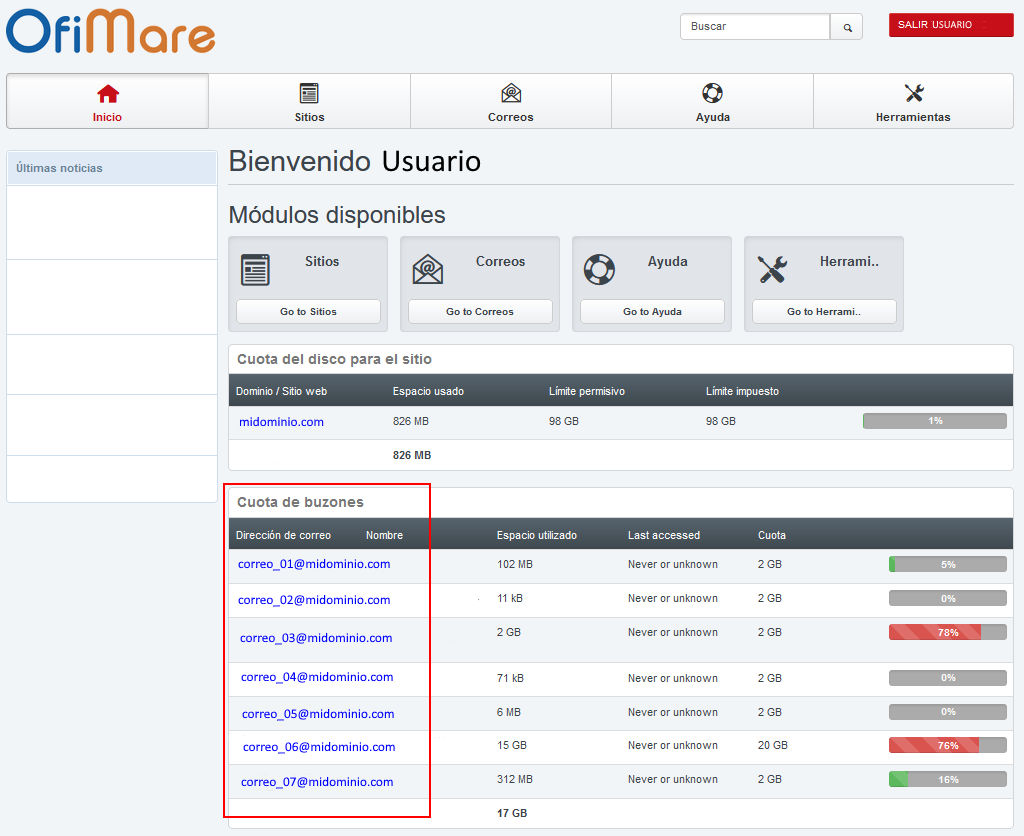
Task: Click into the Buscar search field
Action: [755, 27]
